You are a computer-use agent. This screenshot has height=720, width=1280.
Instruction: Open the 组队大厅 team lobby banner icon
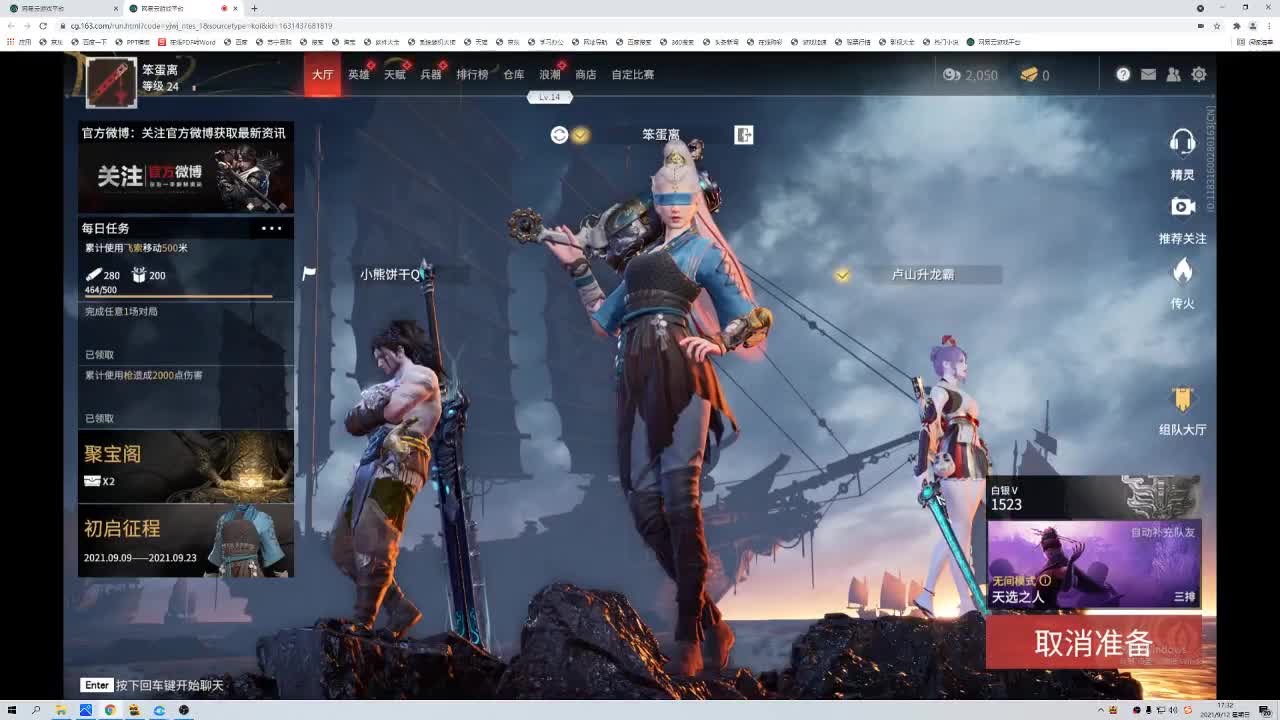click(x=1183, y=399)
